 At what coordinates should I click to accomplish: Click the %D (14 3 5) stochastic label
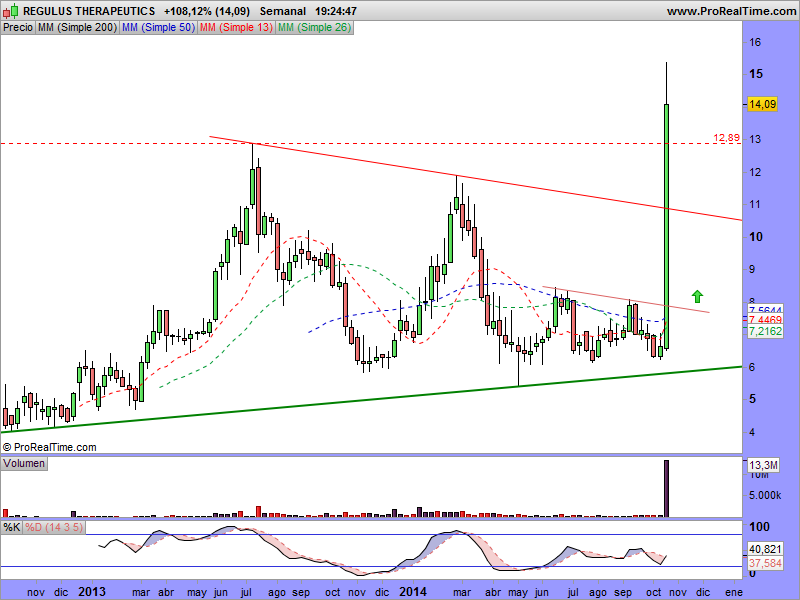tap(54, 527)
